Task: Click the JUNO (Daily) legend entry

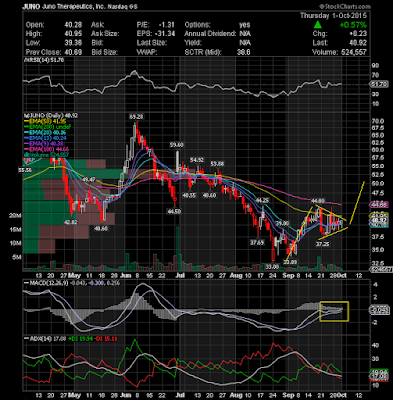Action: [51, 115]
